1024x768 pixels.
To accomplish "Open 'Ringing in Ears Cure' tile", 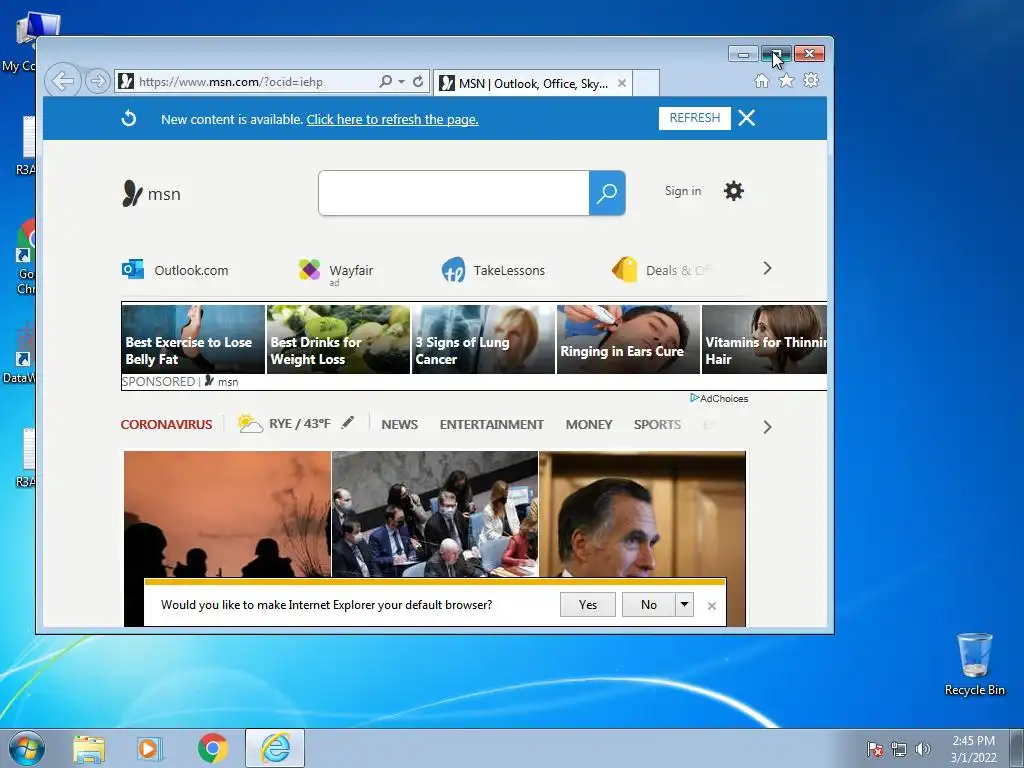I will point(628,340).
